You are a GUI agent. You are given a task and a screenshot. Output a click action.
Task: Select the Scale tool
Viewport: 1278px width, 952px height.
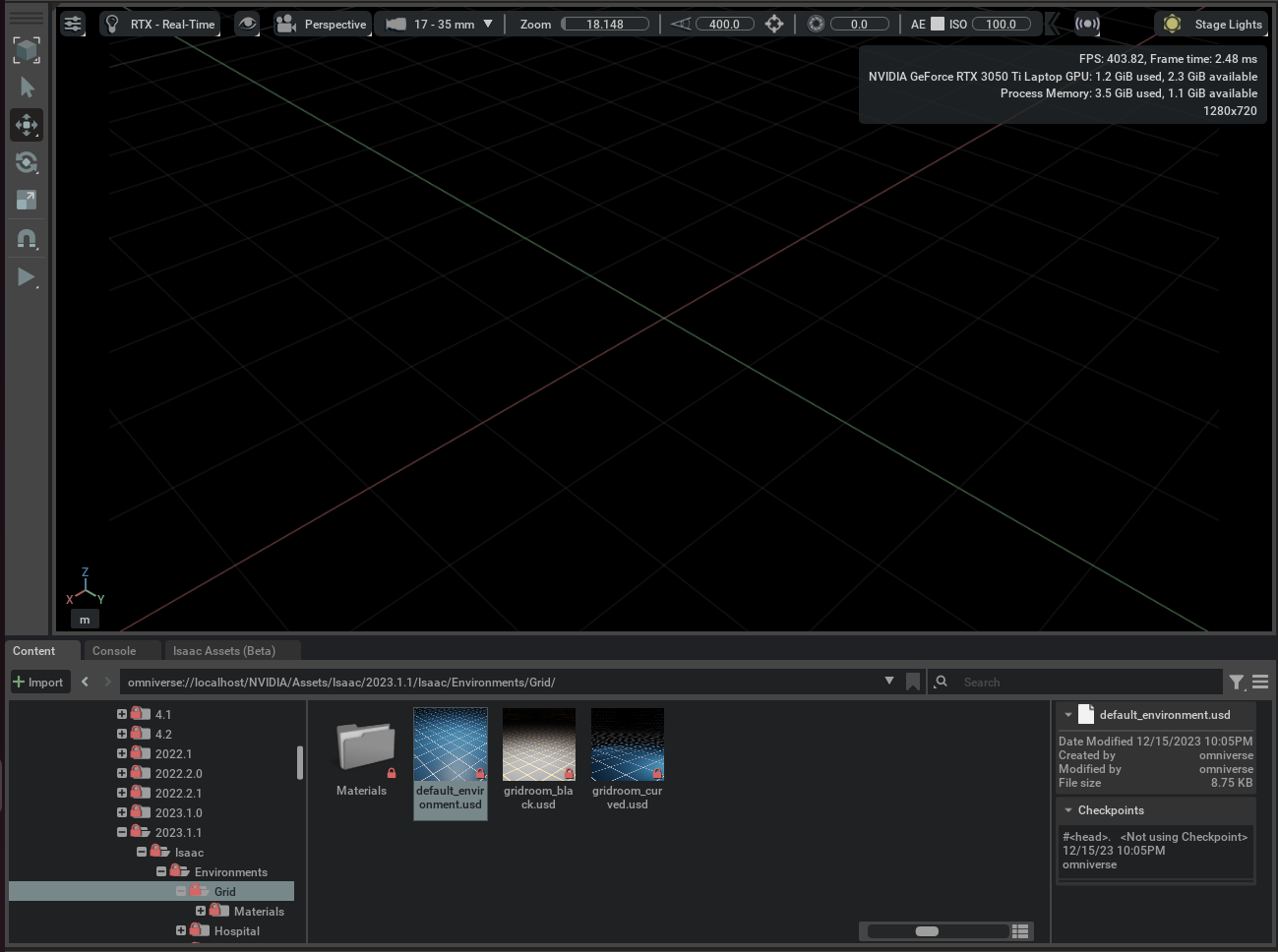(x=27, y=201)
